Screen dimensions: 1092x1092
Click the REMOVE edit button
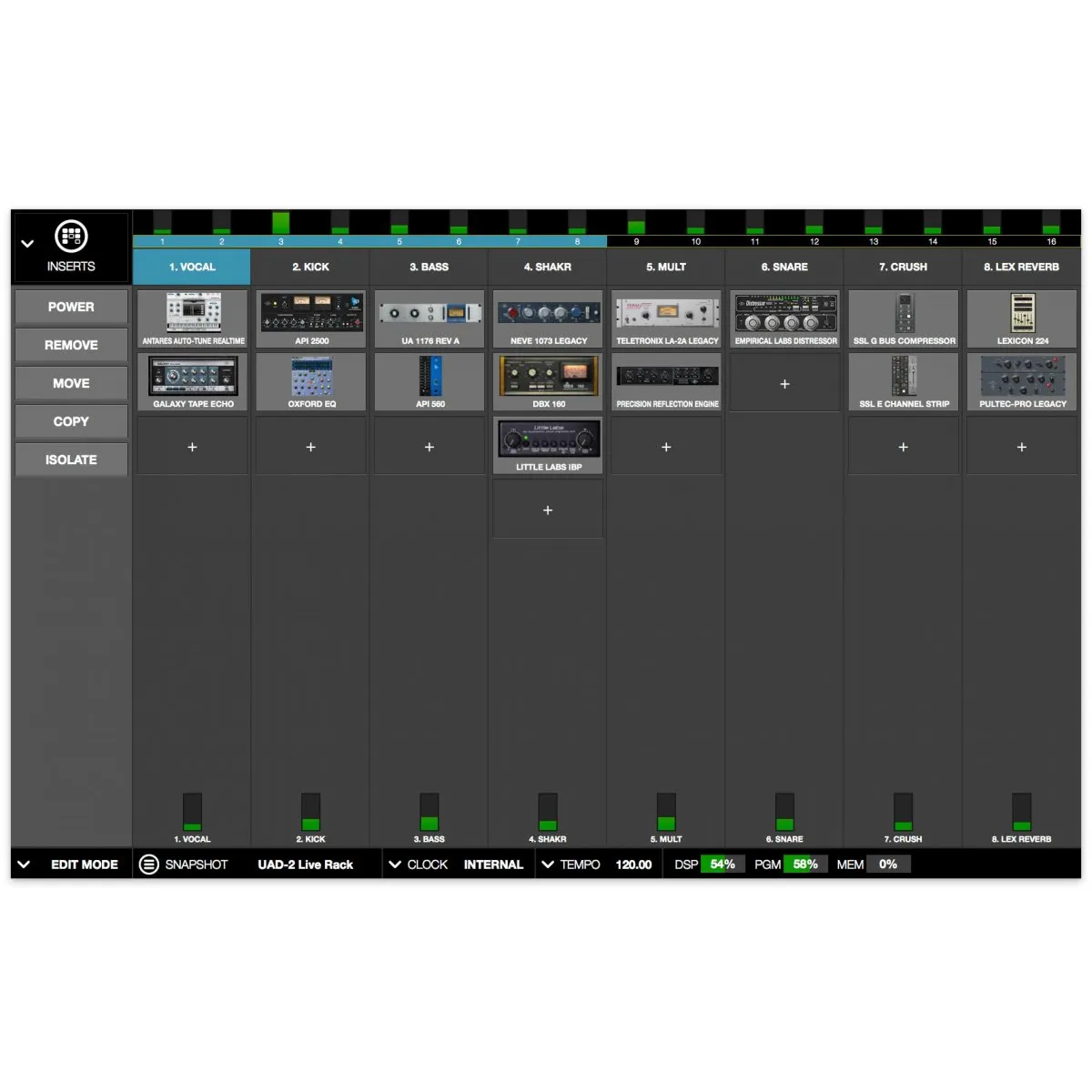click(x=71, y=346)
